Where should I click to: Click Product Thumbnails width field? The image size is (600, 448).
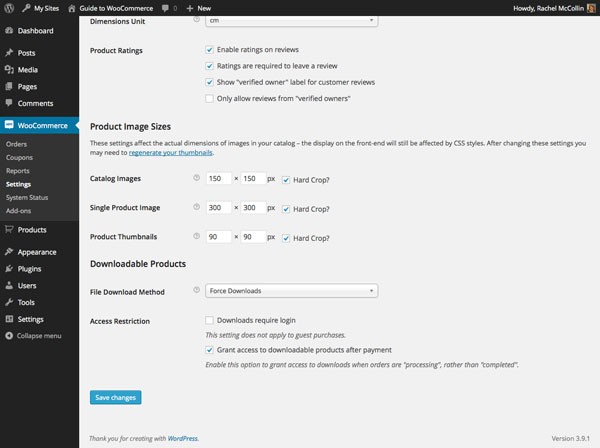tap(219, 237)
